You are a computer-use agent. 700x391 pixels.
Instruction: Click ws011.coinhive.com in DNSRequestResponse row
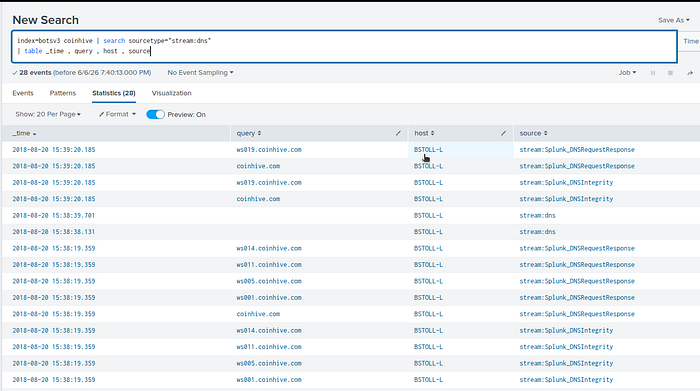click(269, 265)
